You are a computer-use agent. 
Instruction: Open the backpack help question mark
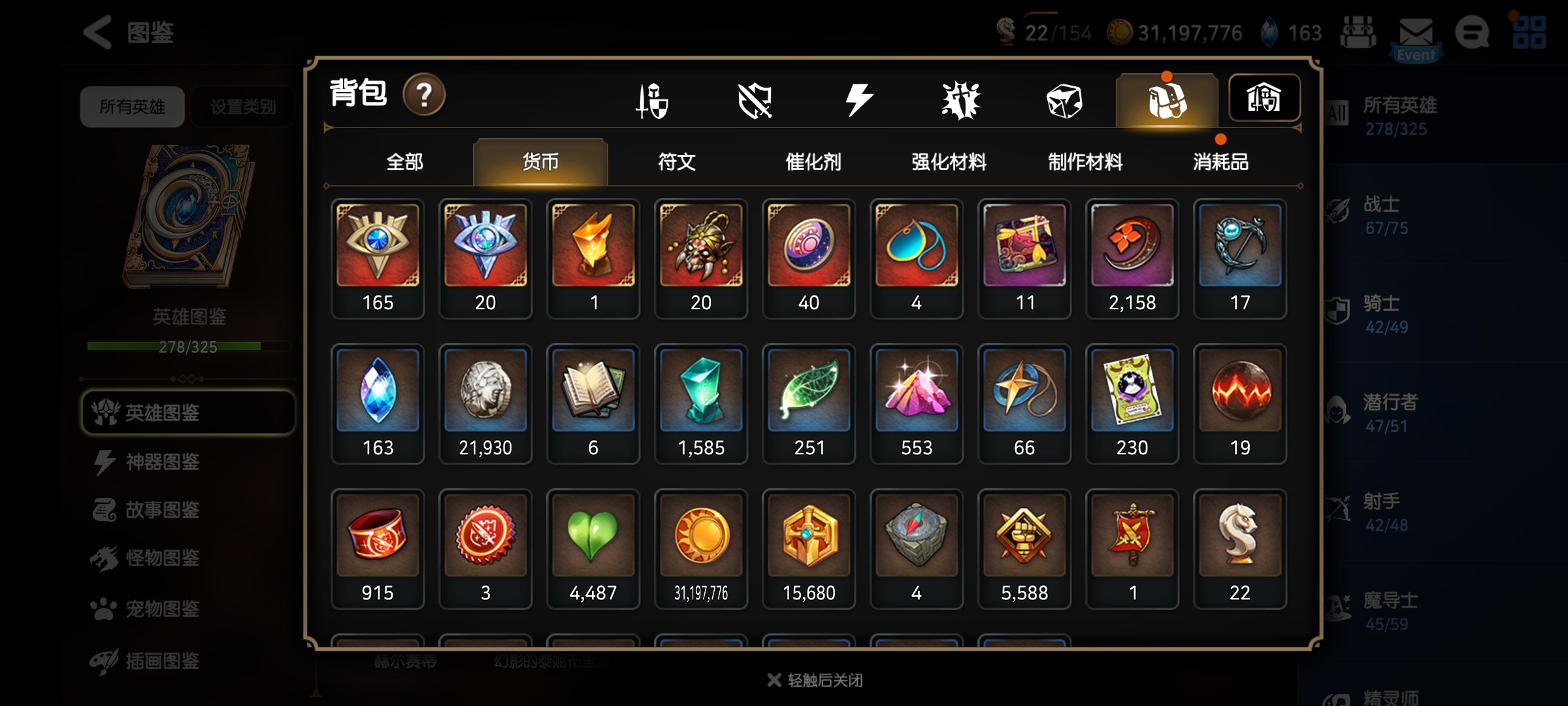click(424, 95)
